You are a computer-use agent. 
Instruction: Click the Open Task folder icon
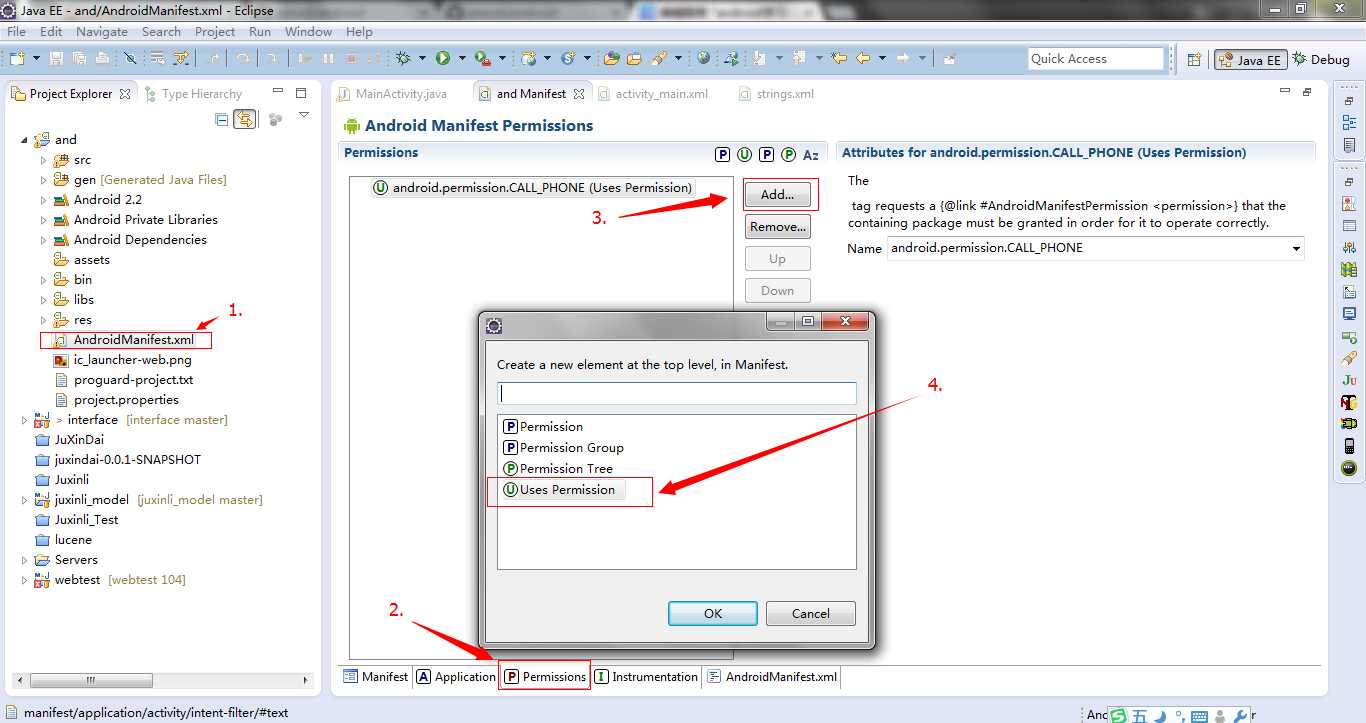point(634,59)
